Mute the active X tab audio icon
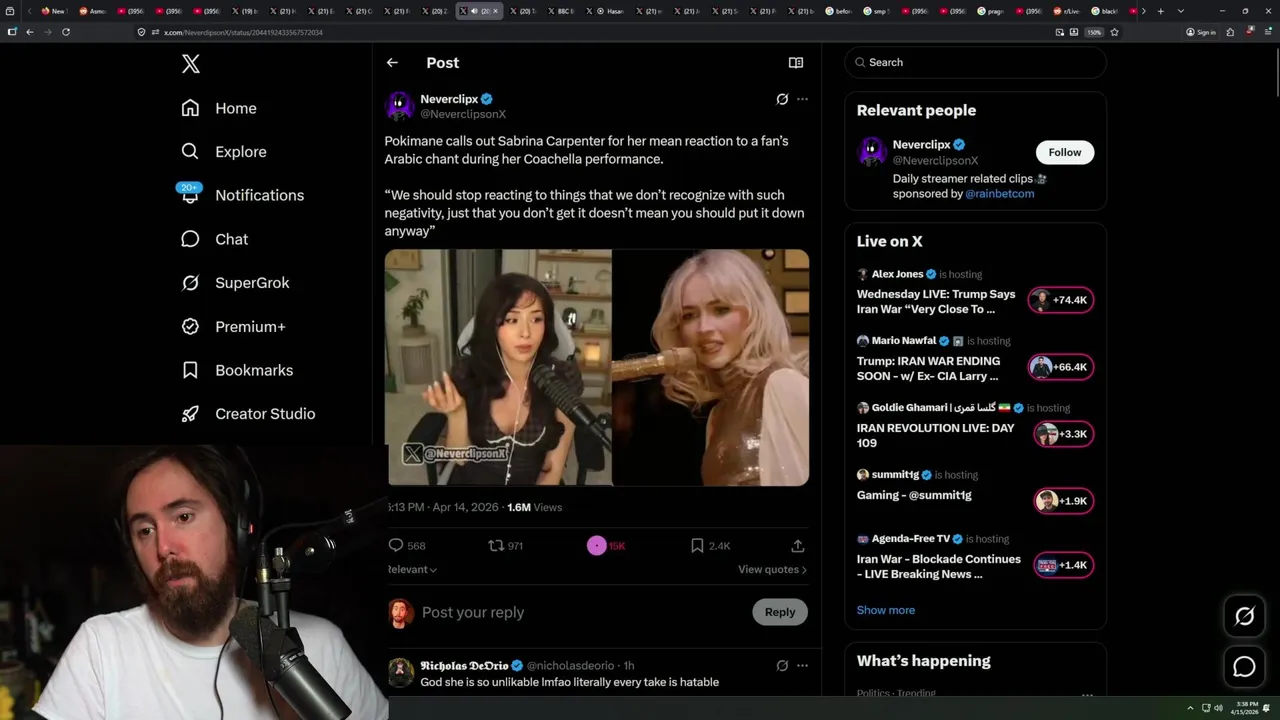1280x720 pixels. [x=474, y=11]
